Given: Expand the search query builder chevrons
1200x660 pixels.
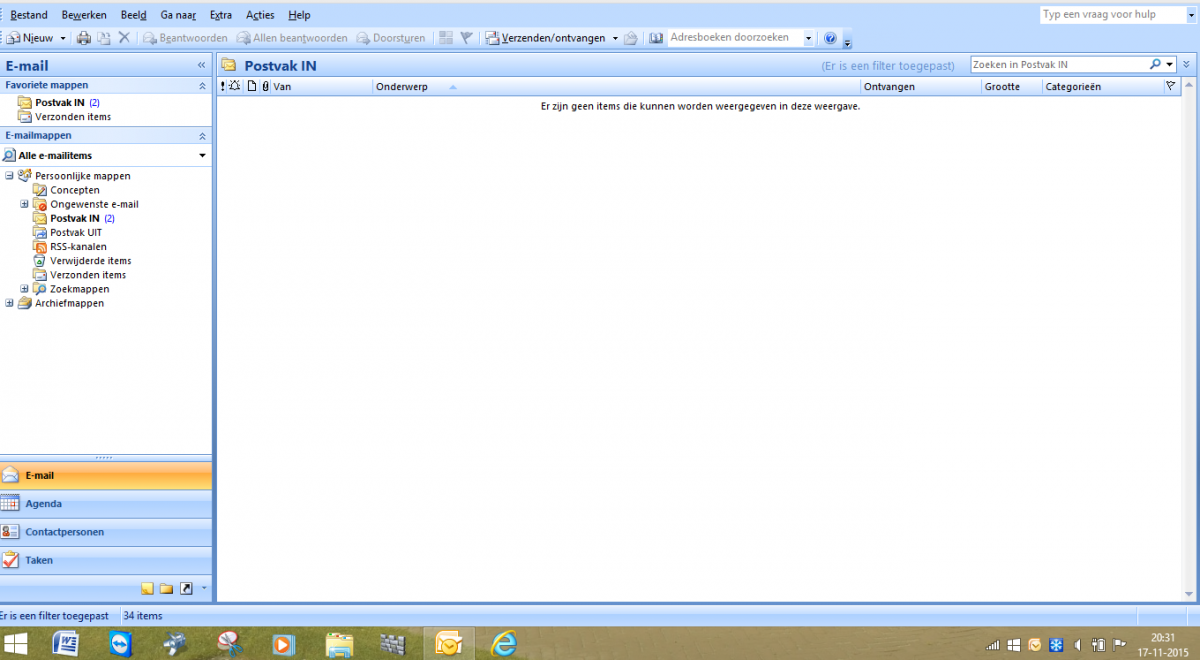Looking at the screenshot, I should pos(1187,64).
